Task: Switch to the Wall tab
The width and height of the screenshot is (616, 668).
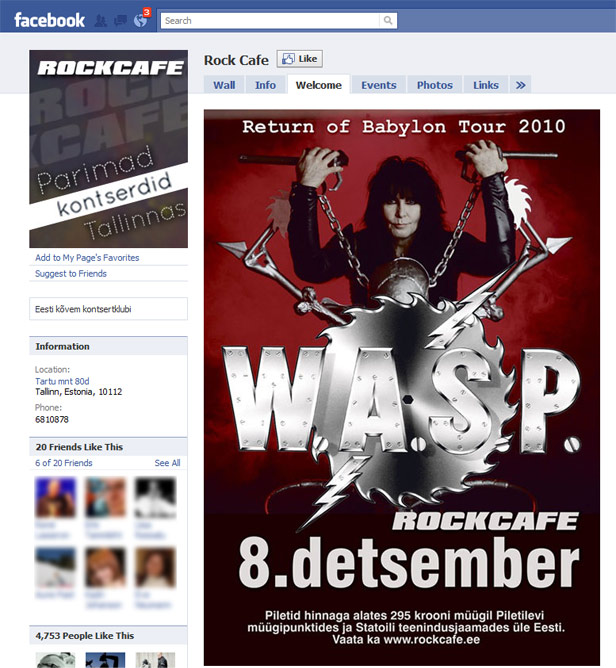Action: (x=224, y=85)
